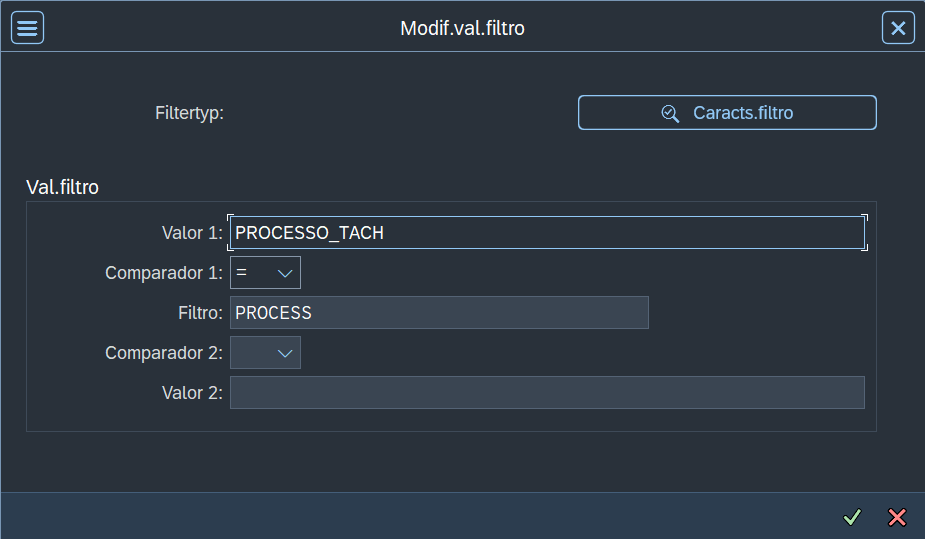Close the Modif.val.filtro dialog
Screen dimensions: 925x539
[x=898, y=28]
